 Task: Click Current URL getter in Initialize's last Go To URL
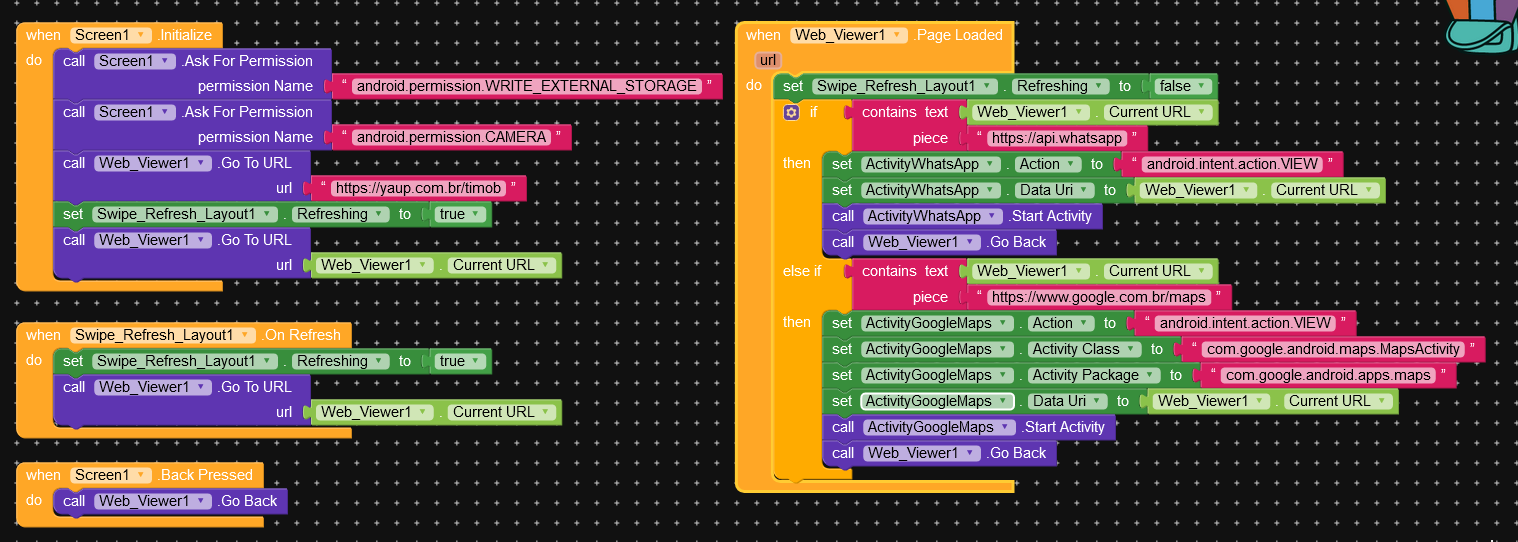pyautogui.click(x=436, y=265)
